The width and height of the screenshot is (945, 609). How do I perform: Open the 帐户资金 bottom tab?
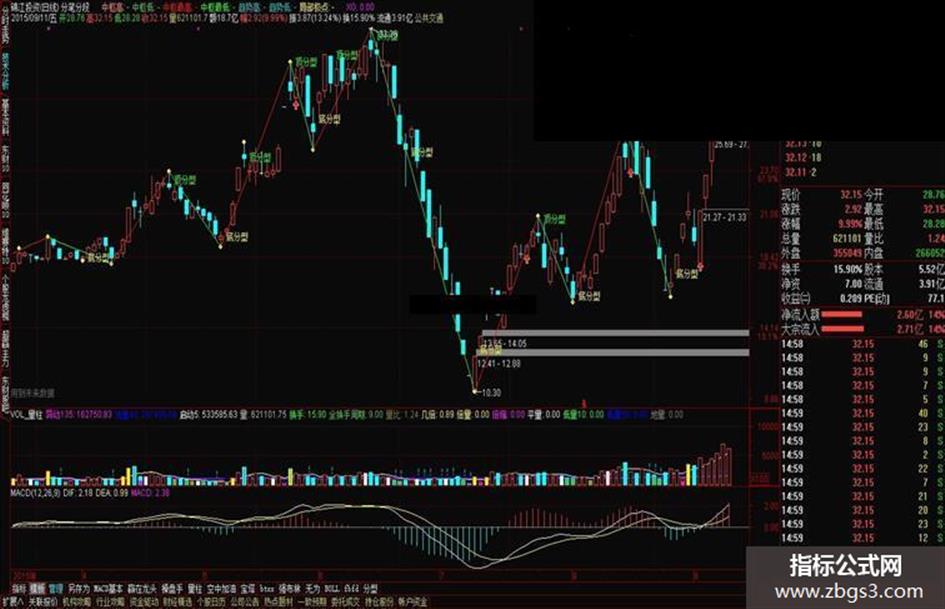click(x=413, y=602)
